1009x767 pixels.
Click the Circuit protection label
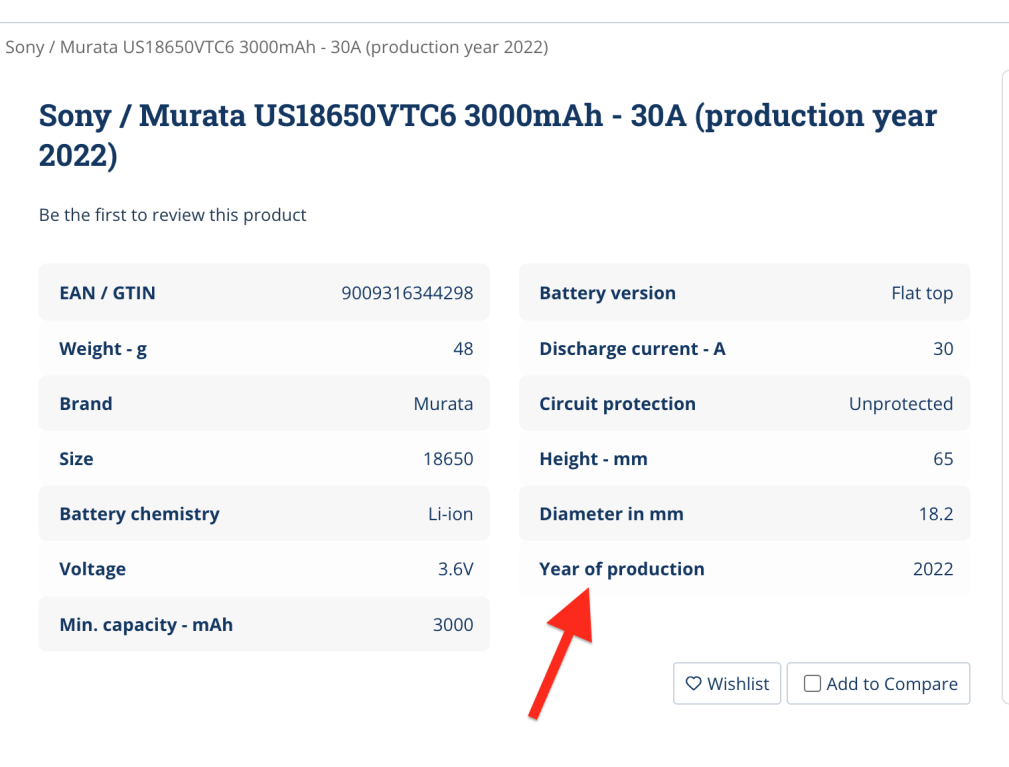[618, 404]
